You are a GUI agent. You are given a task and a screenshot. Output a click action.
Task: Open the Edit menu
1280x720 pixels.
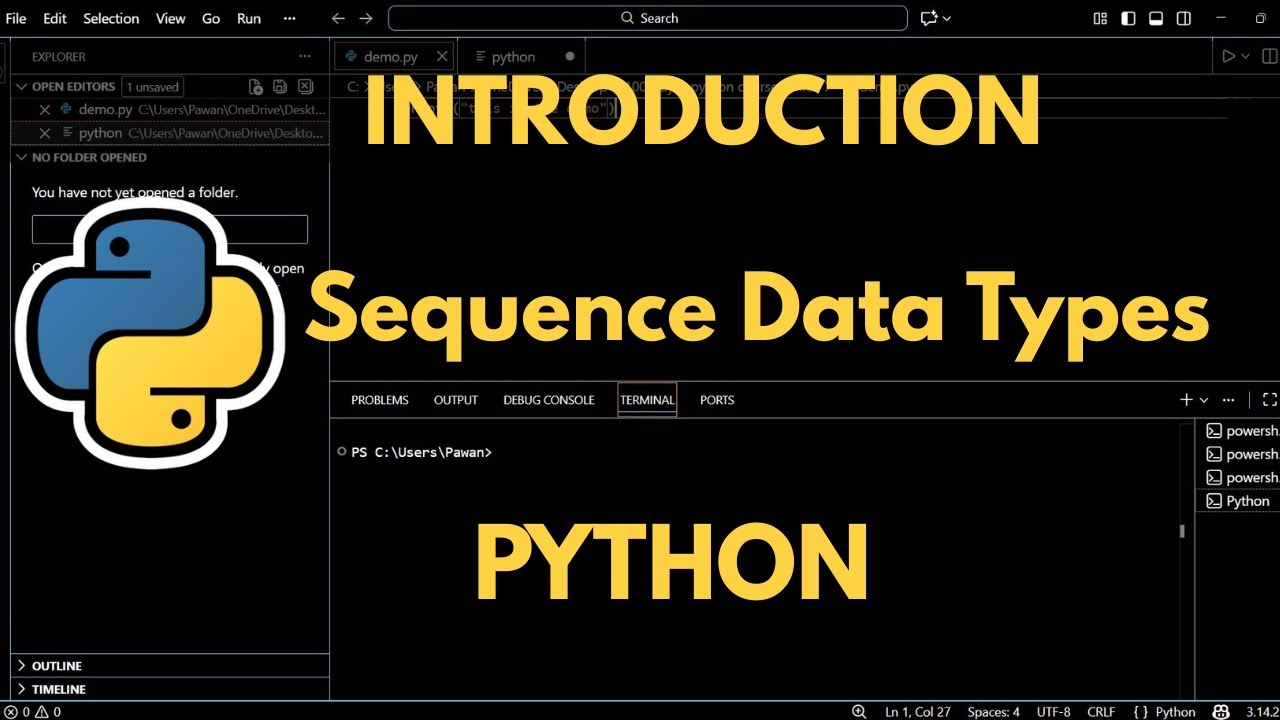click(55, 18)
